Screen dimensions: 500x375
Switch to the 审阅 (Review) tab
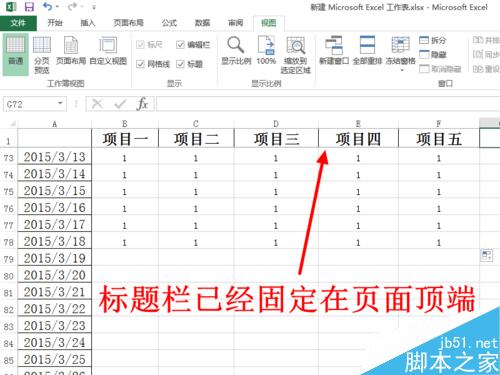pyautogui.click(x=236, y=23)
